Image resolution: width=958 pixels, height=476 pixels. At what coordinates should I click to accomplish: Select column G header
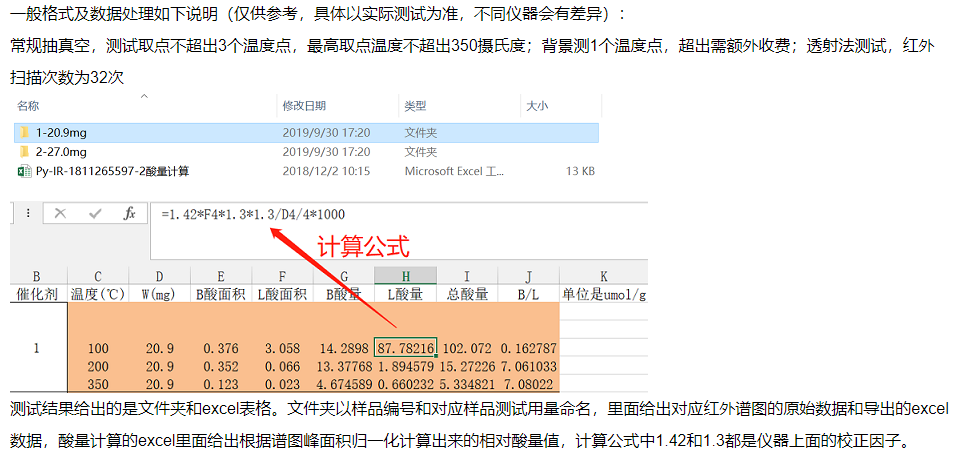pos(344,276)
